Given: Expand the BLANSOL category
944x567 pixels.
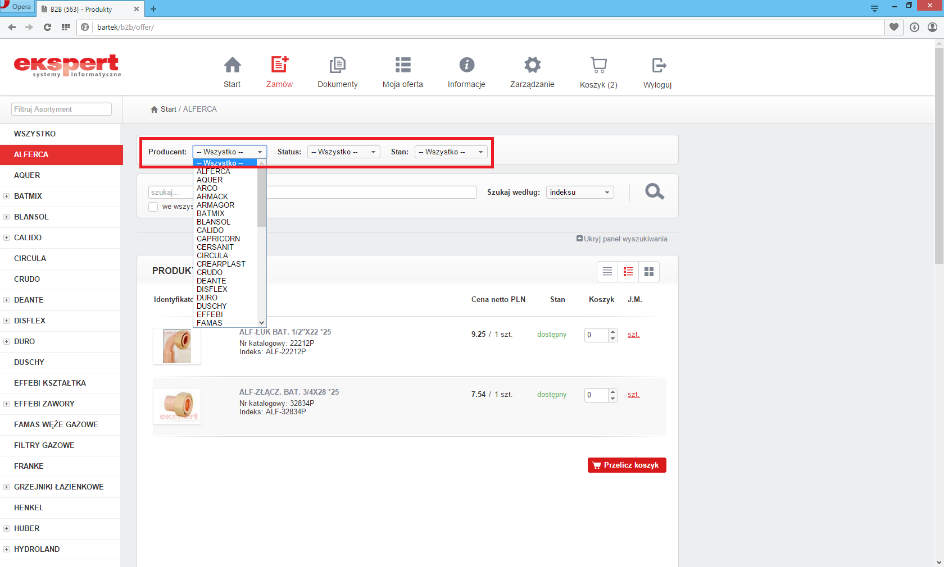Looking at the screenshot, I should [7, 217].
